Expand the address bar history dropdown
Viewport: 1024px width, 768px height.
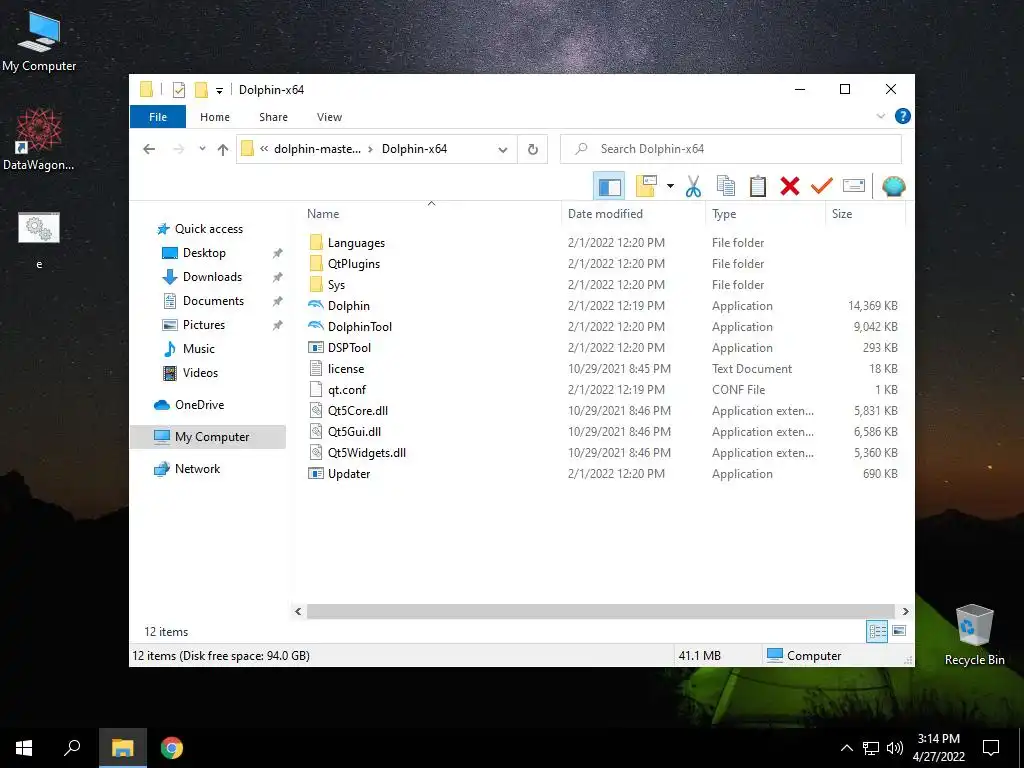(x=503, y=150)
